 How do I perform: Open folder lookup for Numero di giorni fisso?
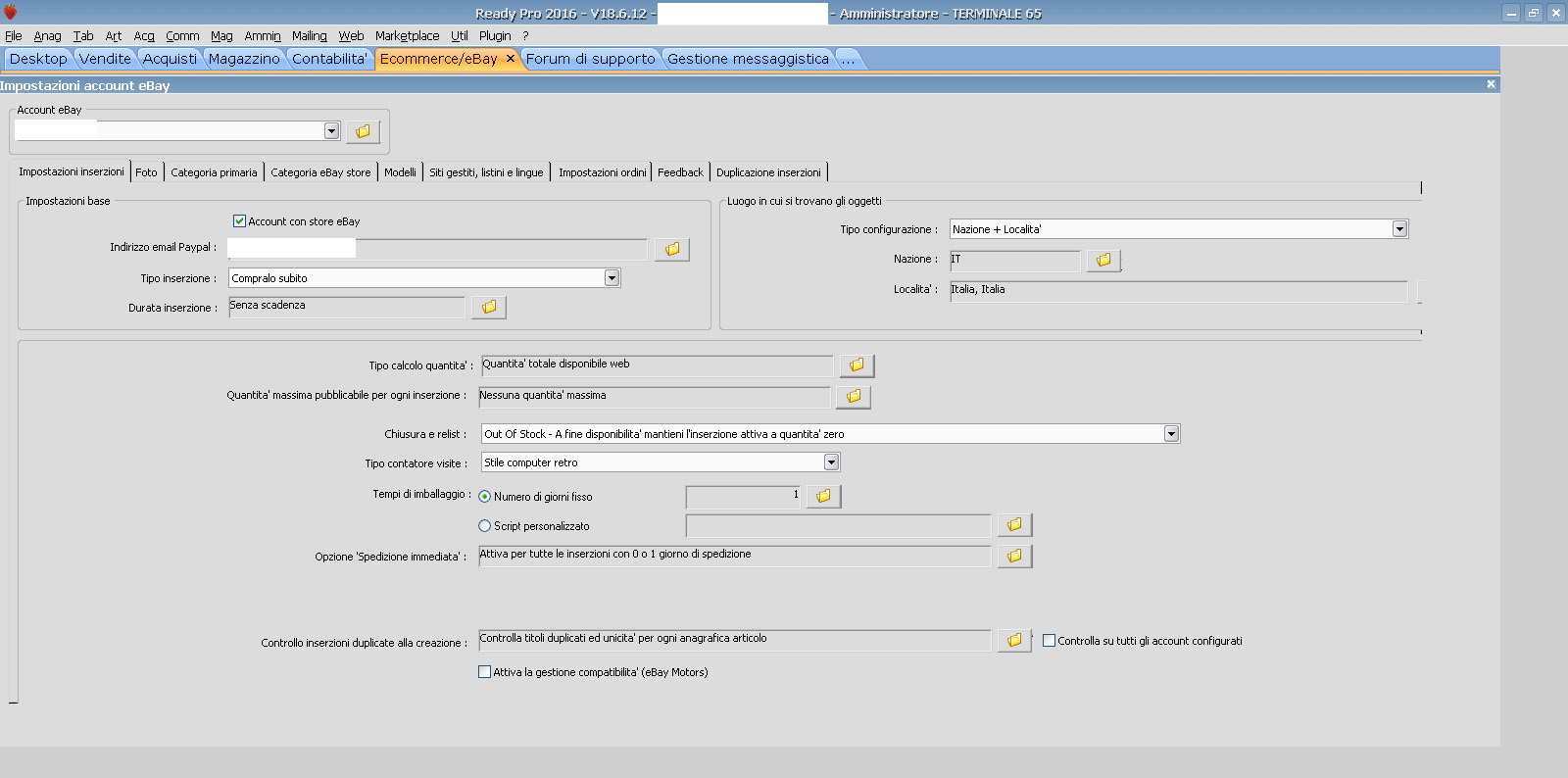point(823,496)
